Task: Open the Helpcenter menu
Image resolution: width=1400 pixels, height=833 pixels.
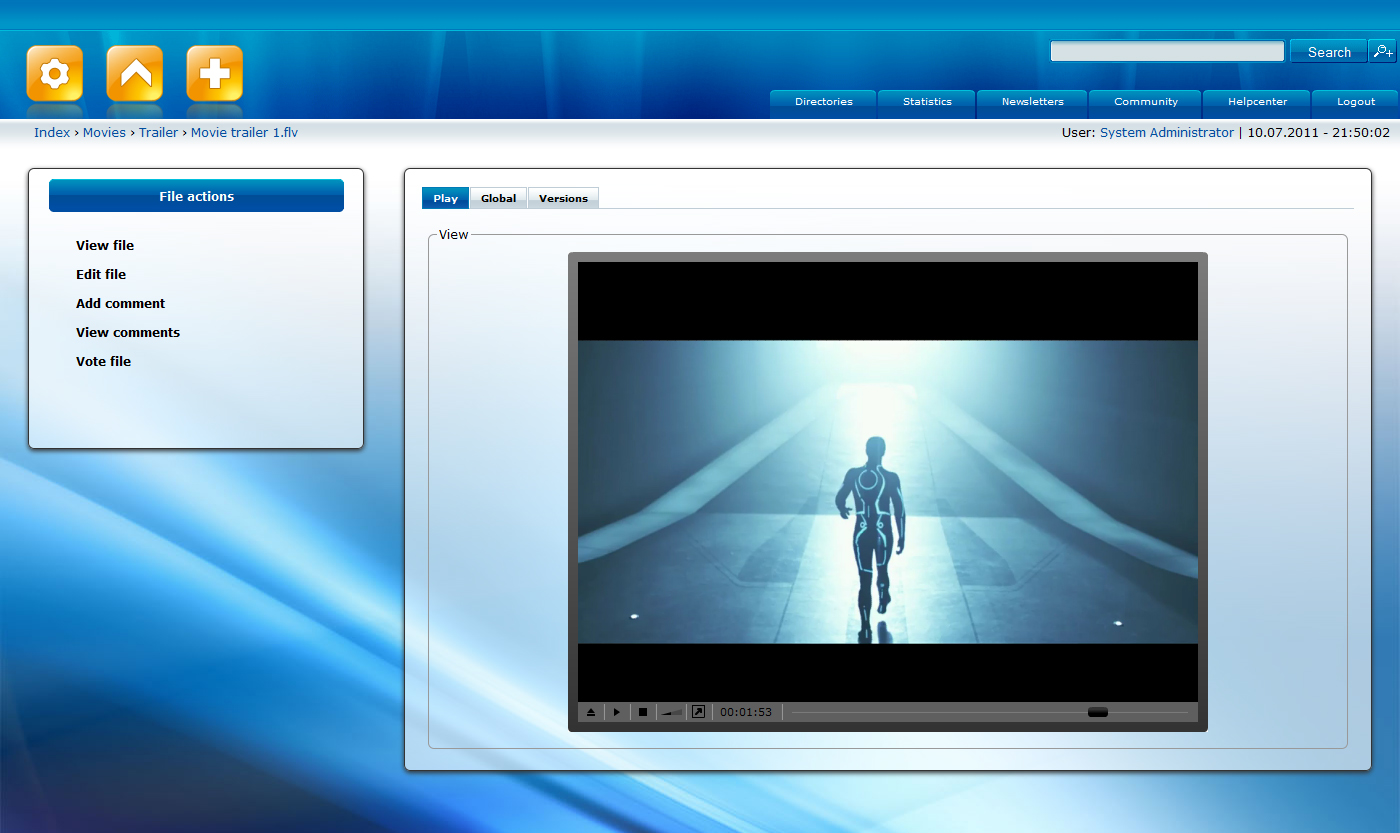Action: coord(1258,102)
